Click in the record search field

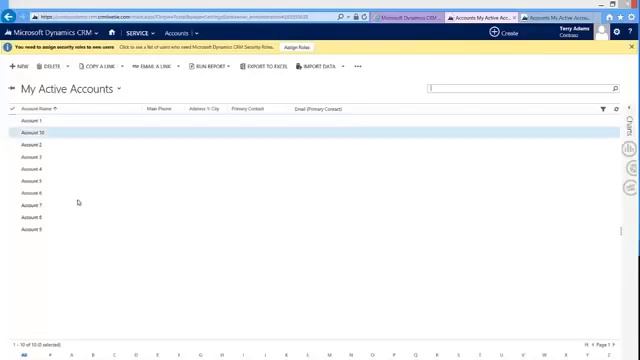coord(519,88)
